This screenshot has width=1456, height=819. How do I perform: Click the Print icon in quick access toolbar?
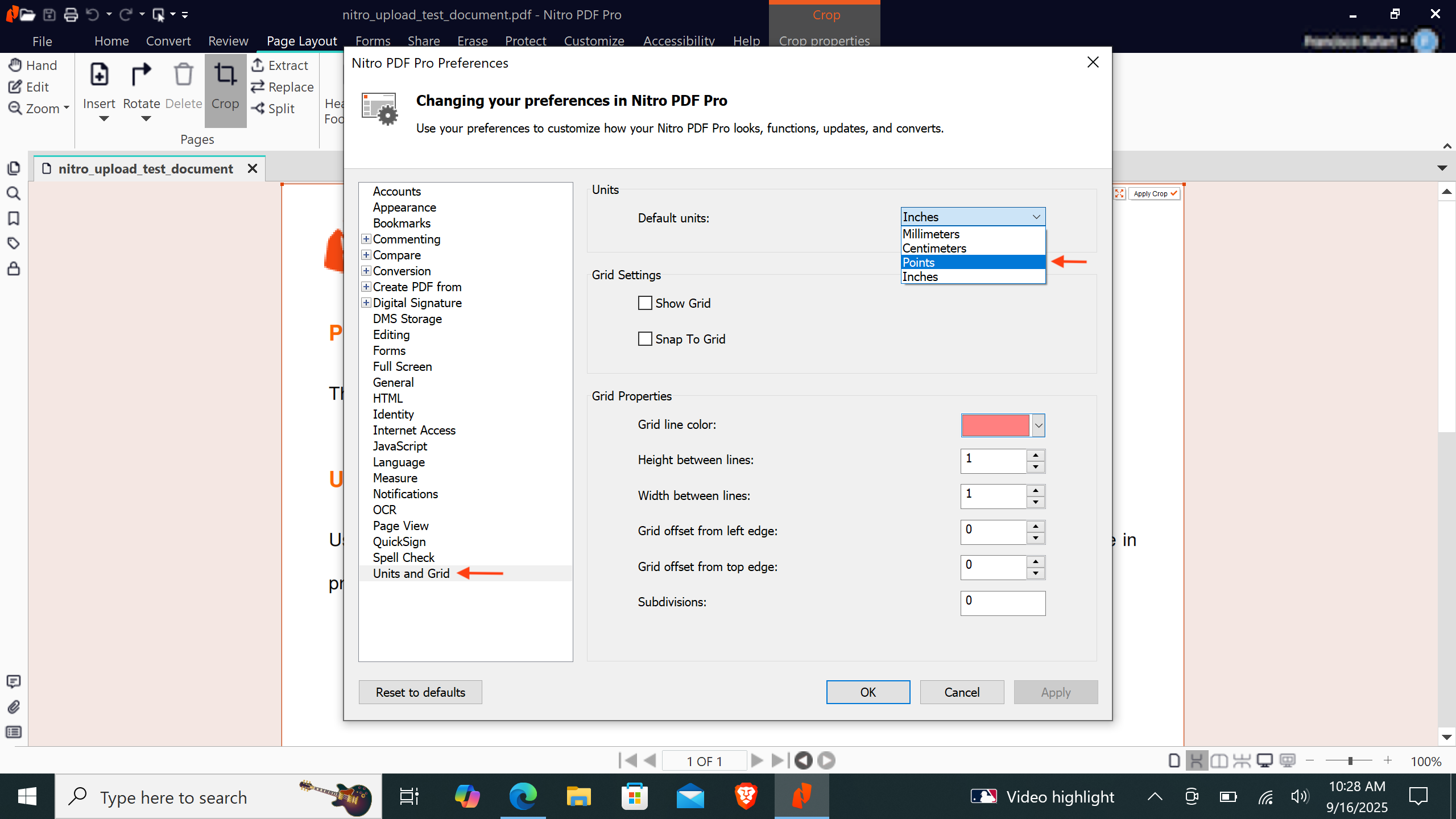coord(71,15)
